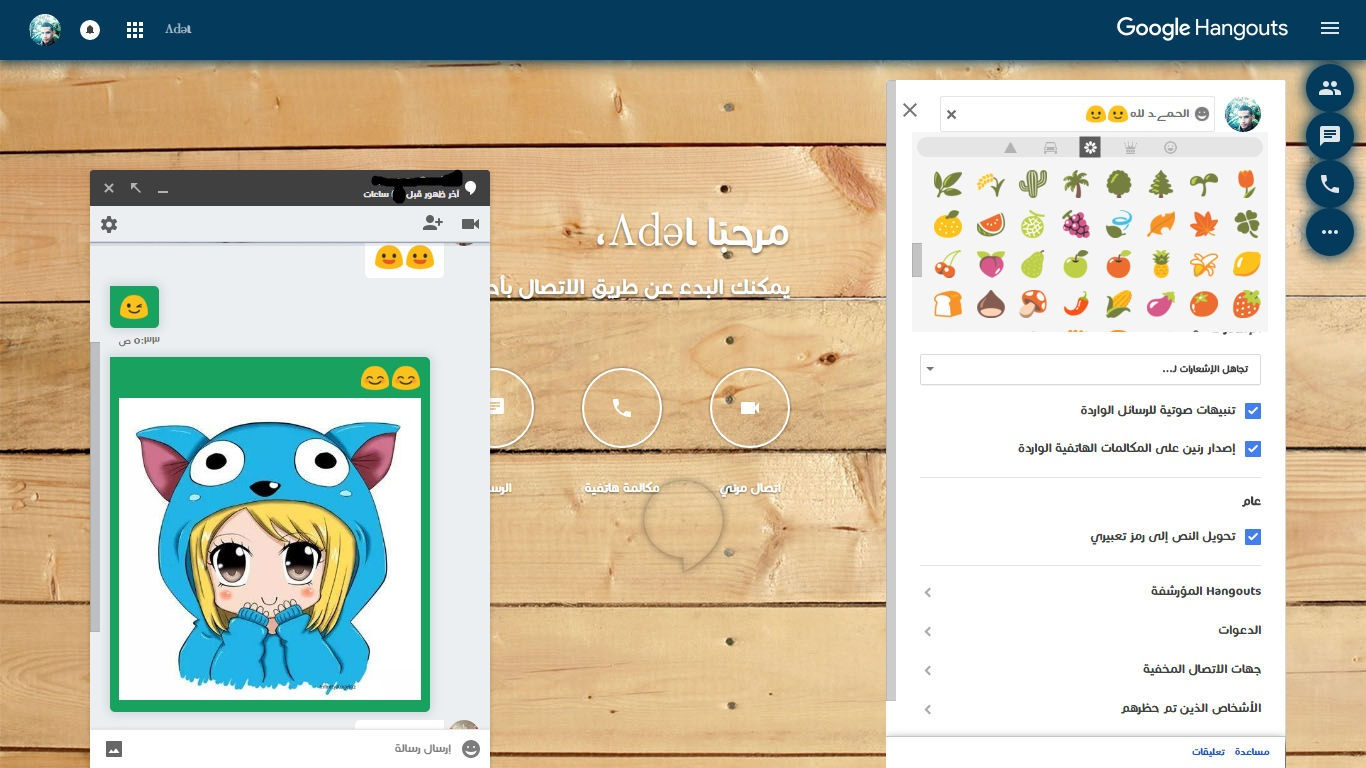Clear the status text field
Image resolution: width=1366 pixels, height=768 pixels.
point(951,115)
